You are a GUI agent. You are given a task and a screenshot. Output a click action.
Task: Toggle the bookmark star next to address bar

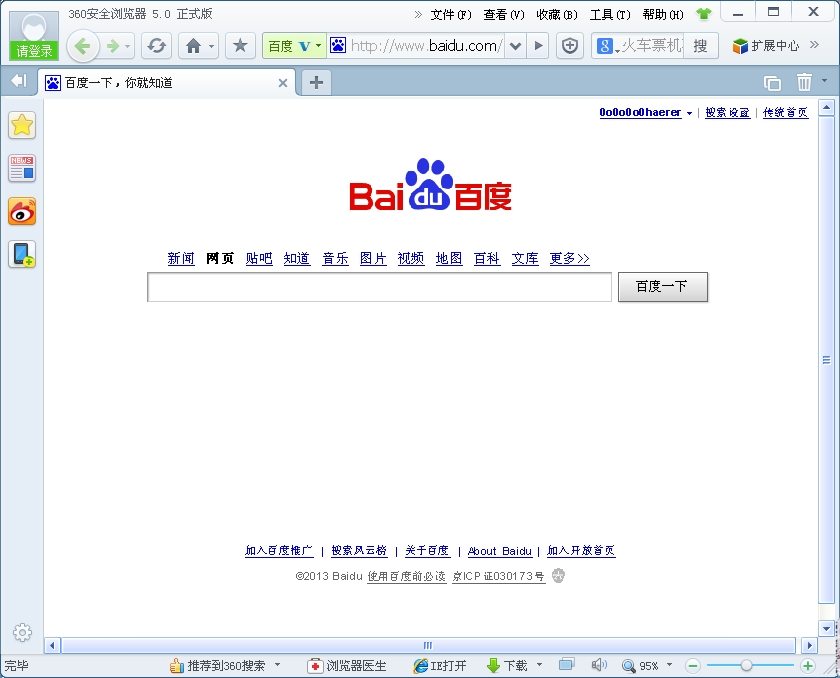[239, 45]
